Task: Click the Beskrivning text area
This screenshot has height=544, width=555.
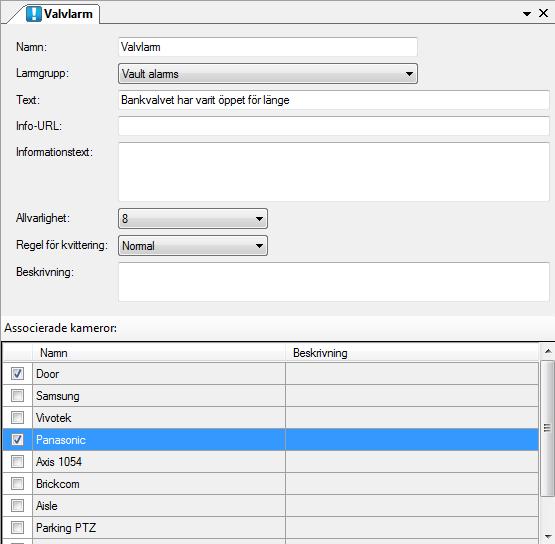Action: pyautogui.click(x=334, y=282)
